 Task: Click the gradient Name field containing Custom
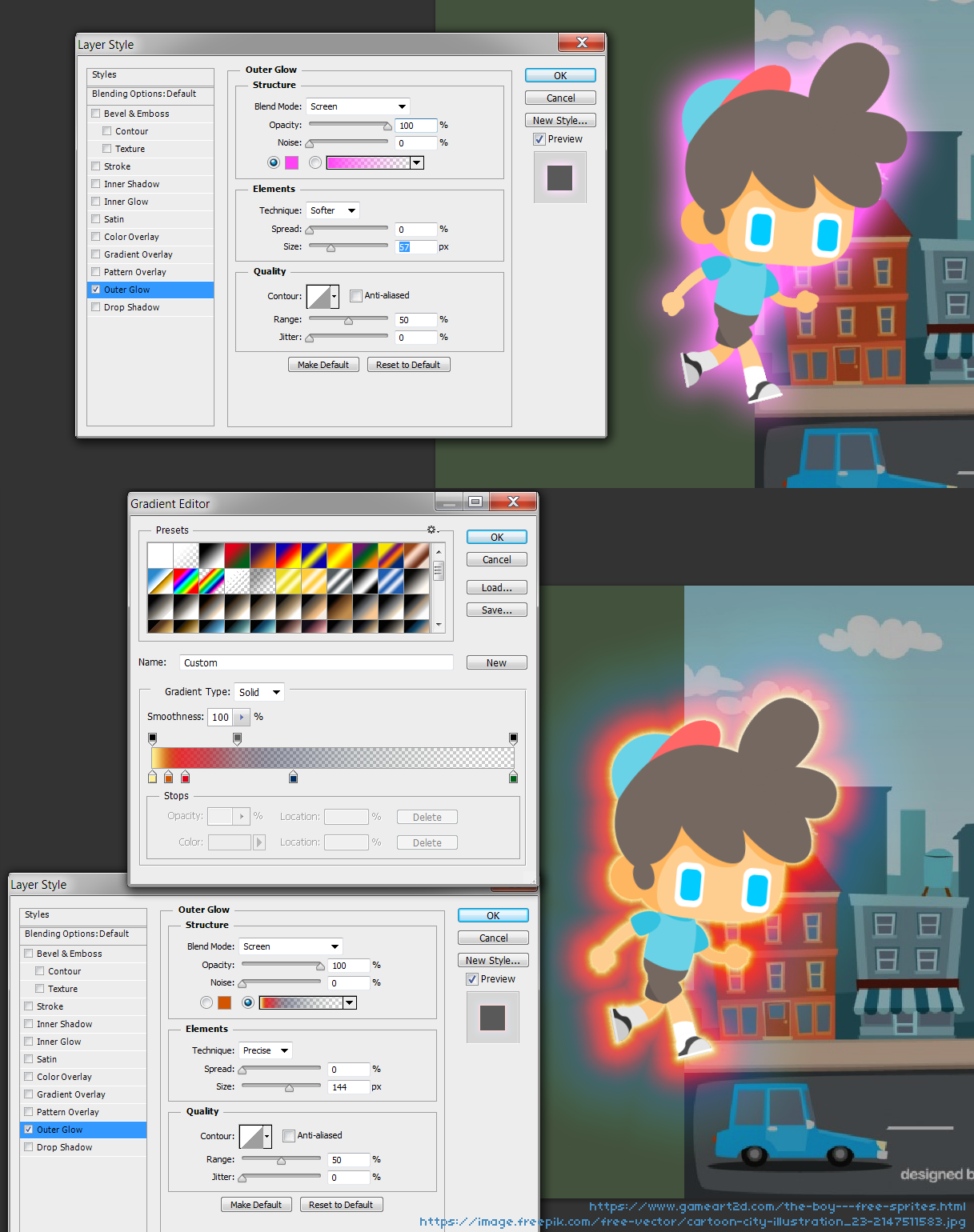click(x=316, y=662)
